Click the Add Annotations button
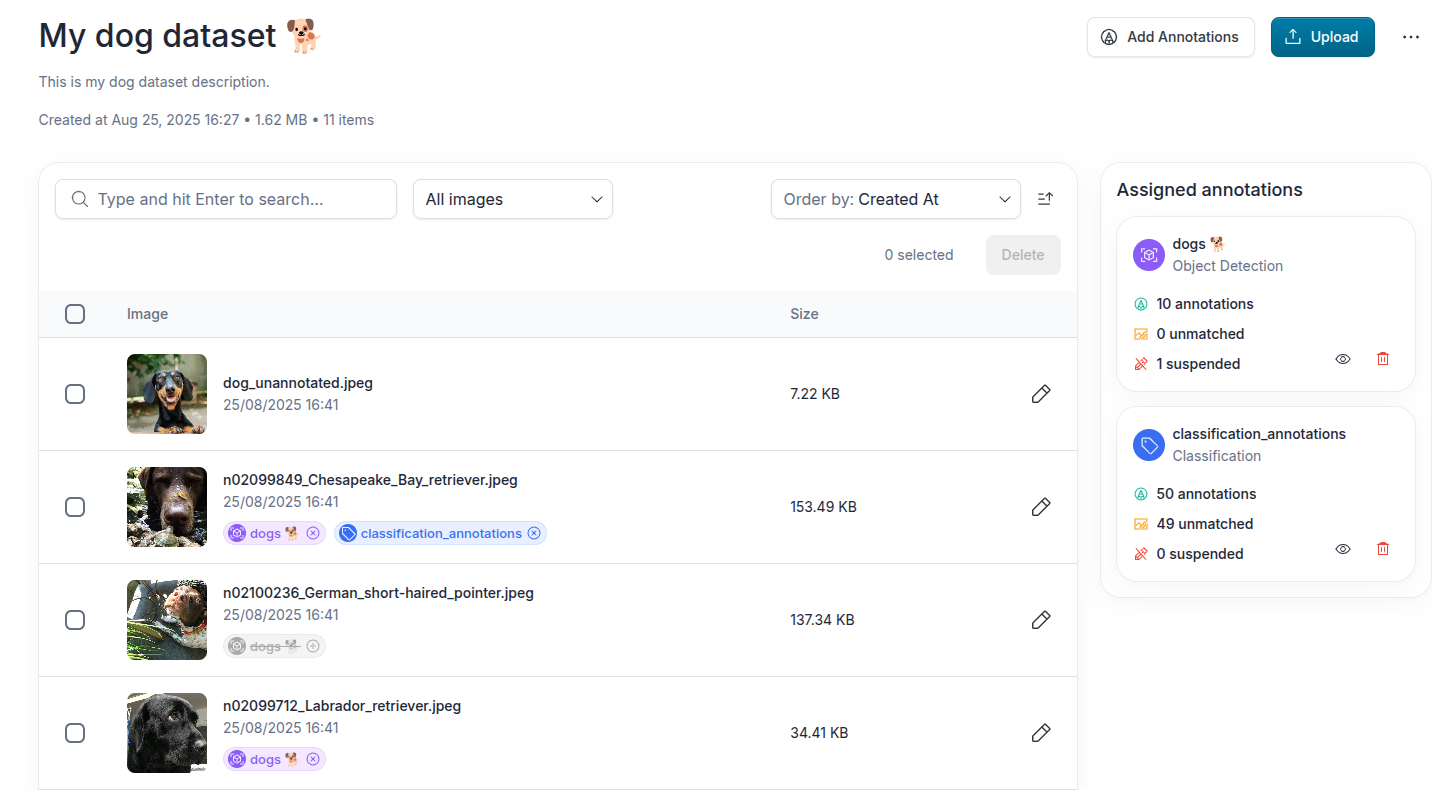The image size is (1432, 790). [1171, 37]
